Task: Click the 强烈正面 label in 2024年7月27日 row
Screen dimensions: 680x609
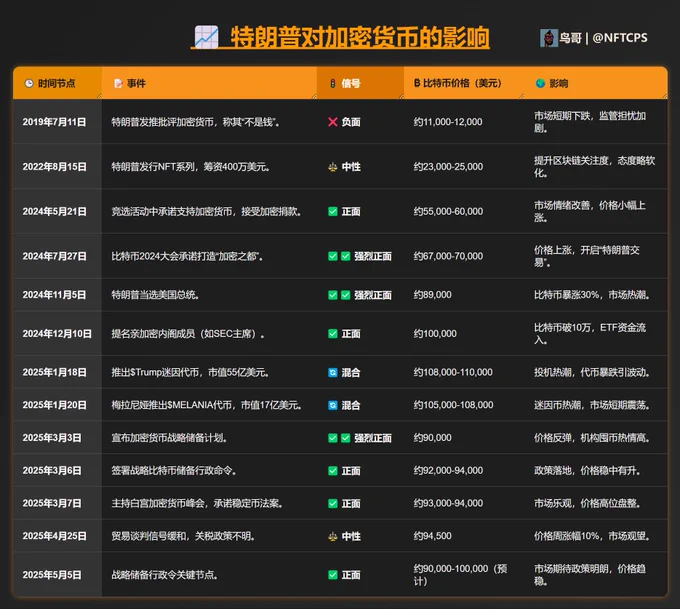Action: (x=373, y=256)
